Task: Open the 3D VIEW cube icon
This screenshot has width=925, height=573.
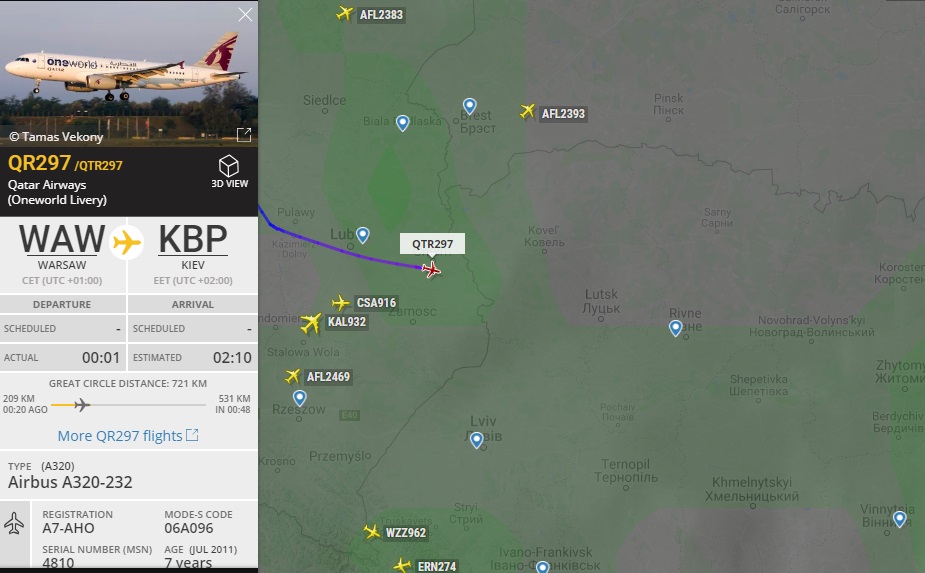Action: point(229,166)
